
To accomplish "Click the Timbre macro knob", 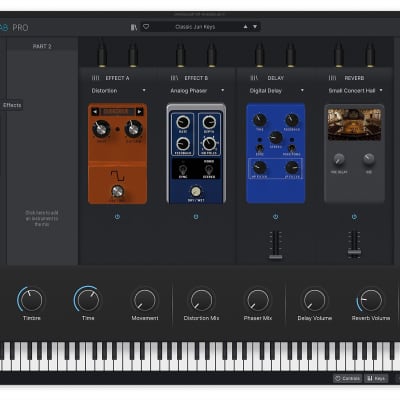I will coord(31,300).
